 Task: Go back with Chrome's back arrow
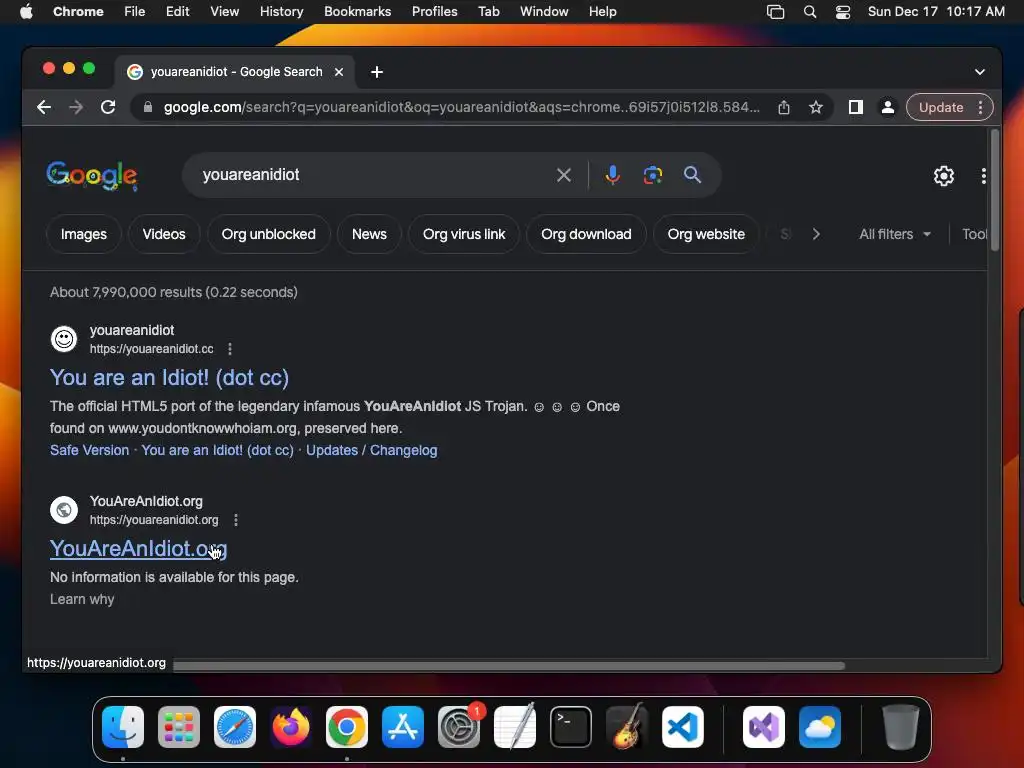click(44, 107)
